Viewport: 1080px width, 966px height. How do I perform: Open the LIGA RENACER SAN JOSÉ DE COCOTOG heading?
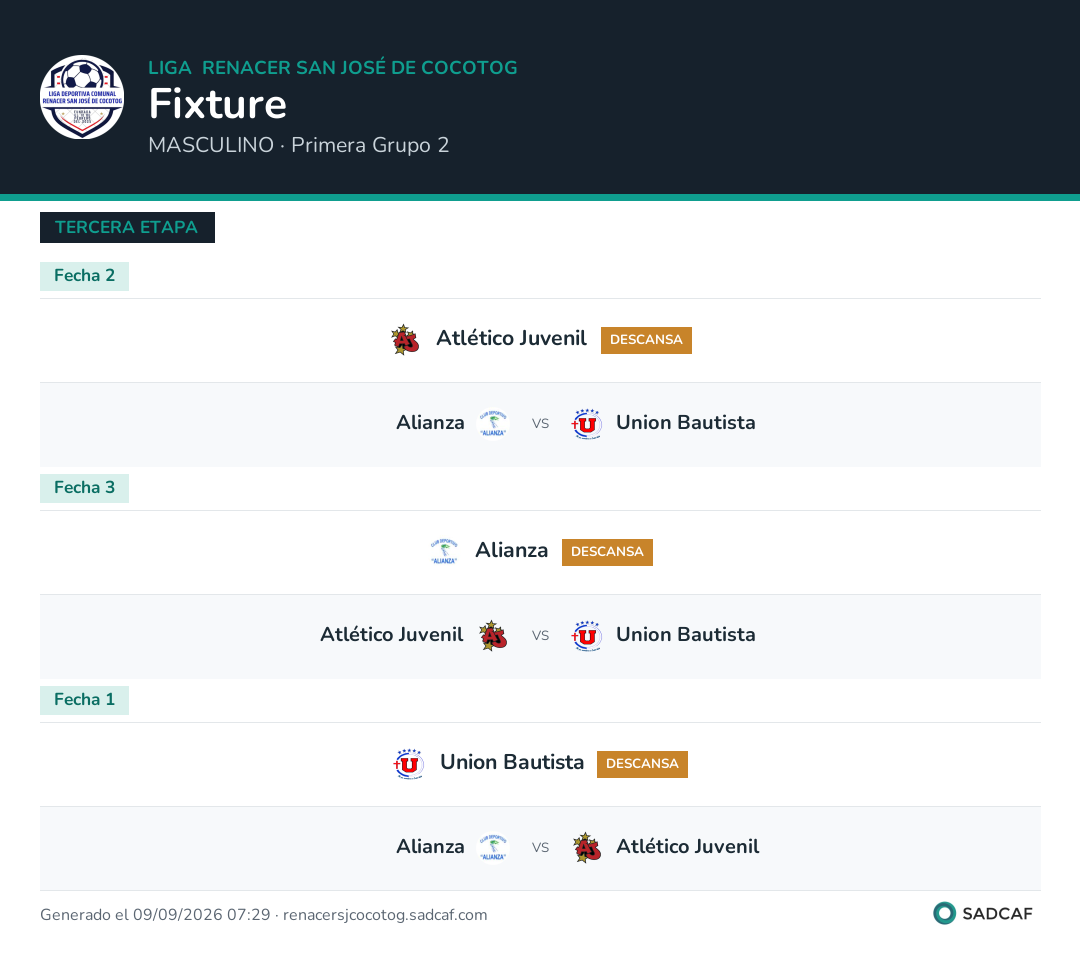tap(333, 68)
